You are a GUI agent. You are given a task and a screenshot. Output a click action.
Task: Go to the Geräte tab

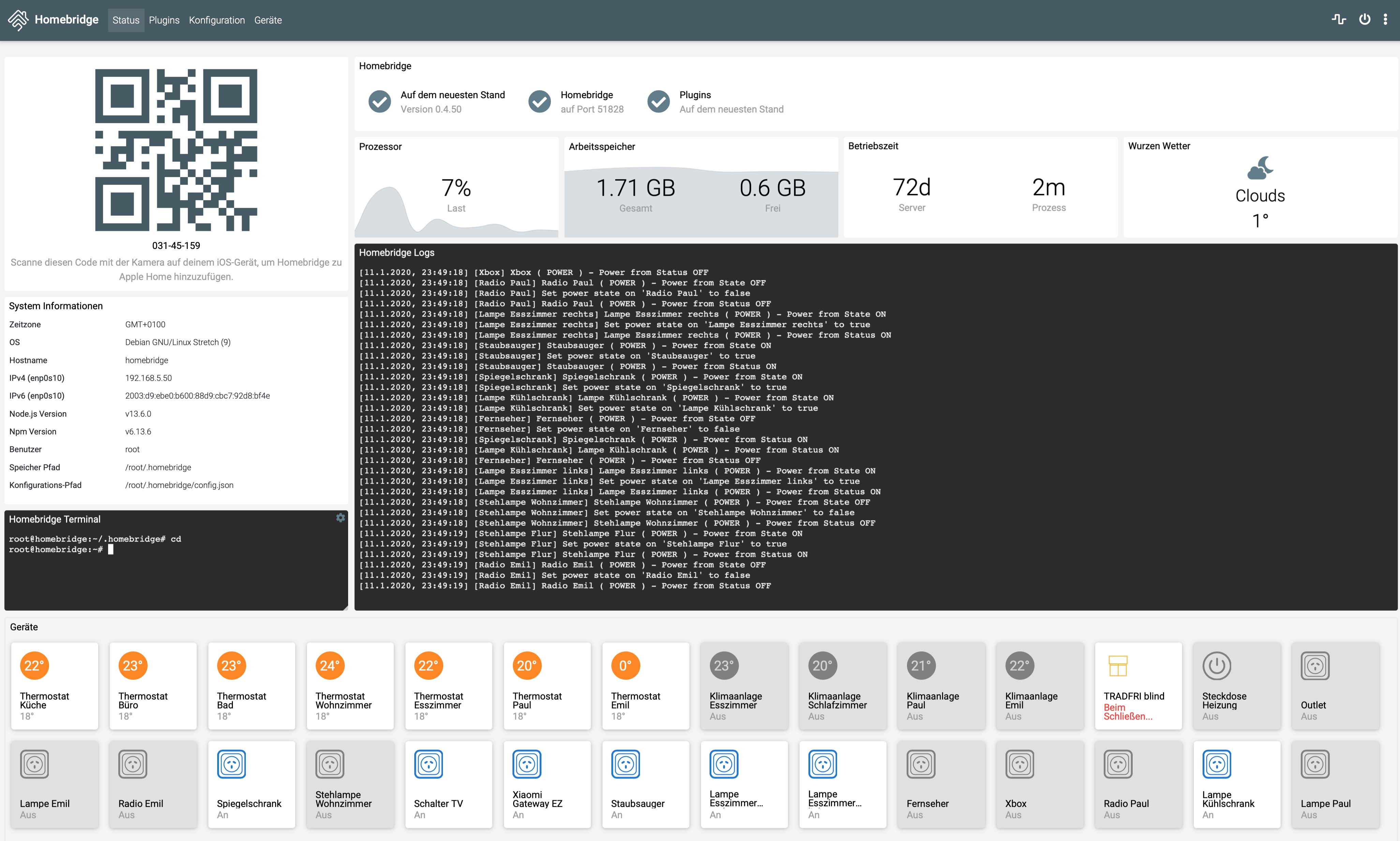[x=268, y=20]
